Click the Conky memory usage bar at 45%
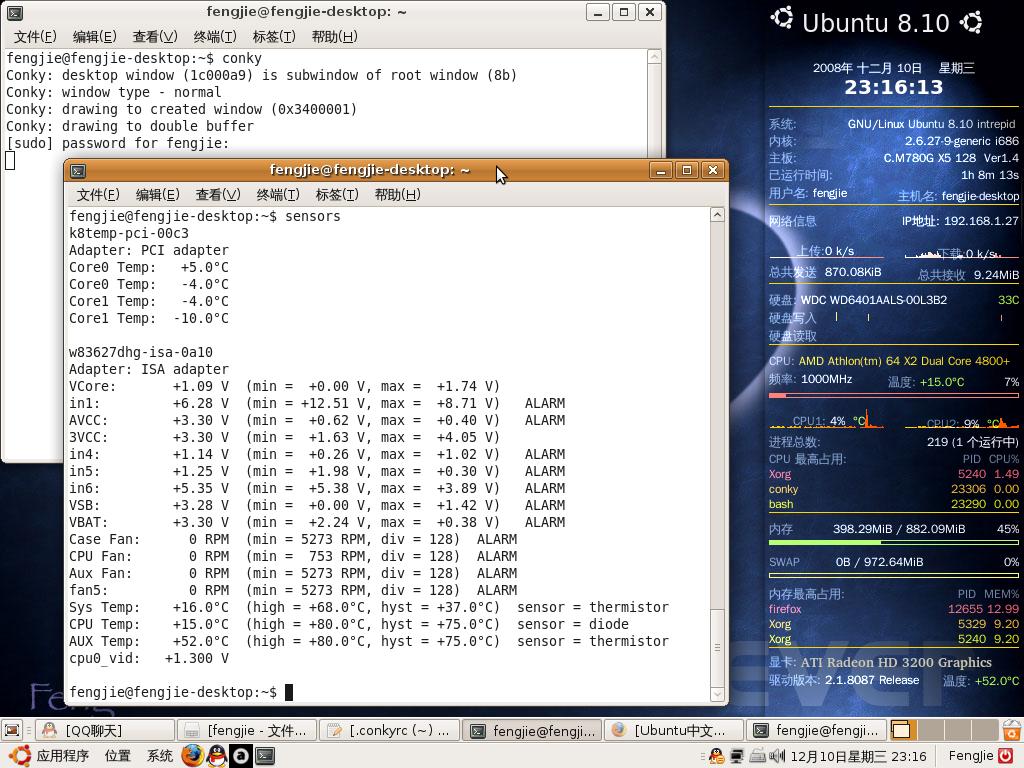1024x768 pixels. tap(893, 542)
